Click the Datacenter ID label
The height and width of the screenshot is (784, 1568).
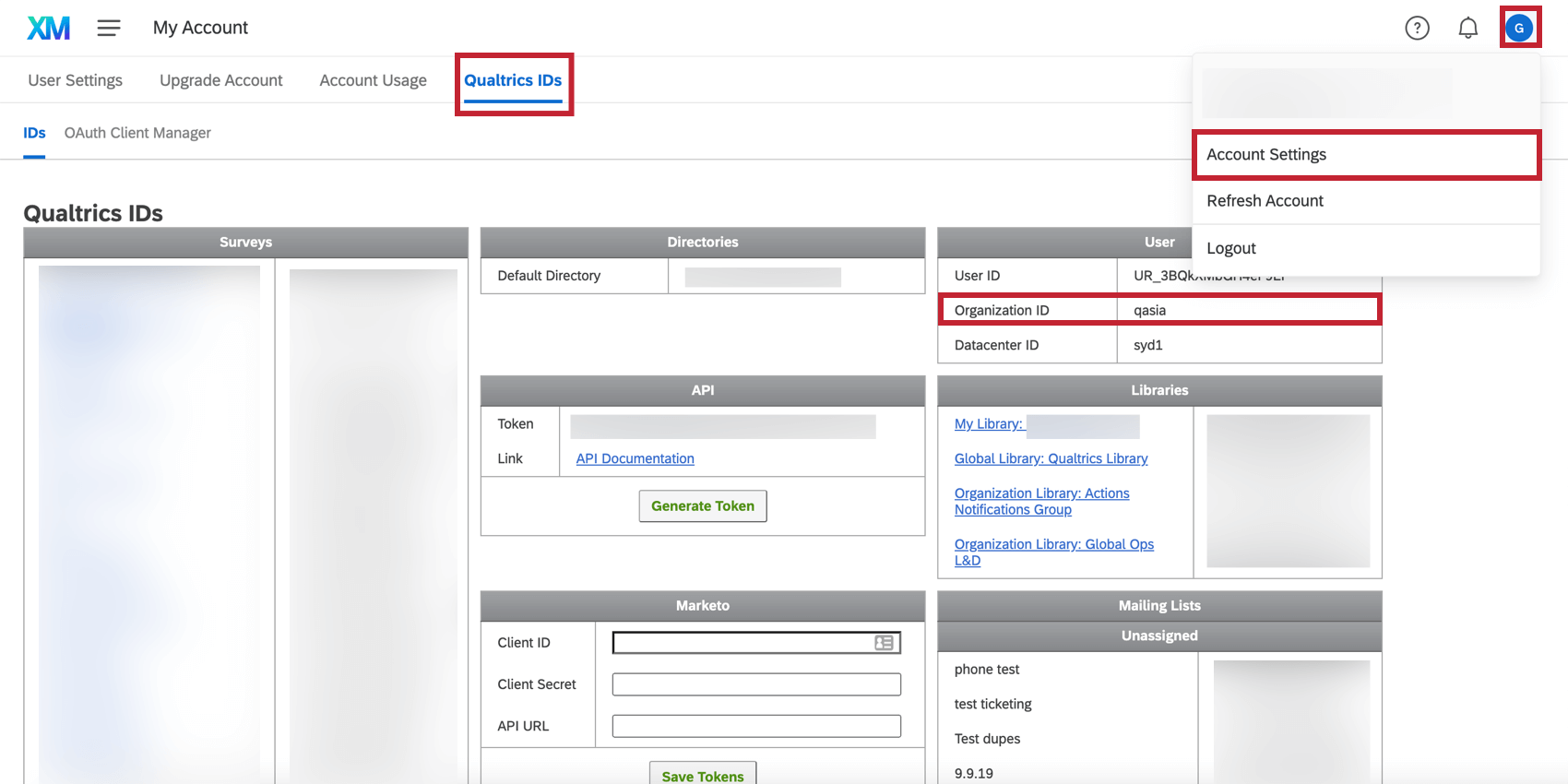996,345
